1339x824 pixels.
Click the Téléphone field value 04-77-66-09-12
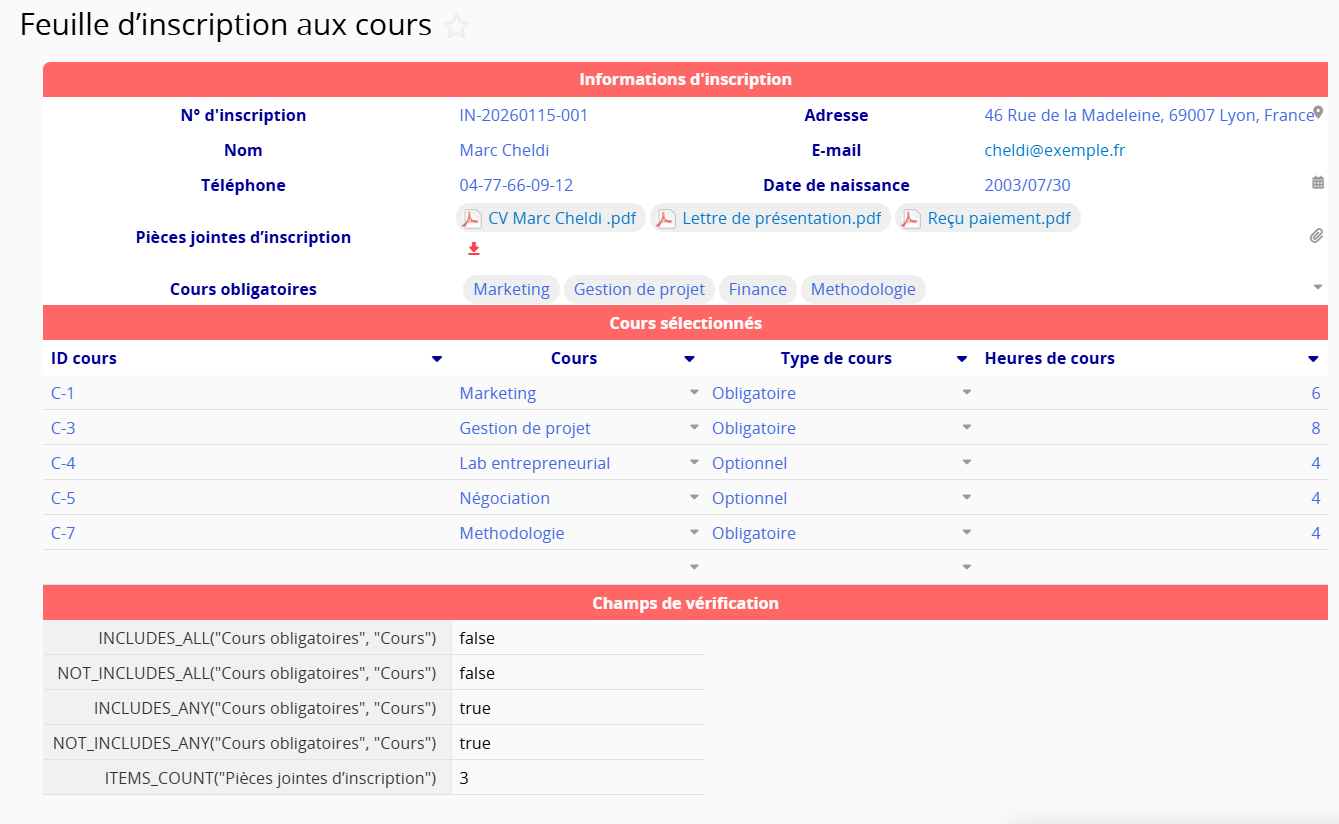coord(516,185)
